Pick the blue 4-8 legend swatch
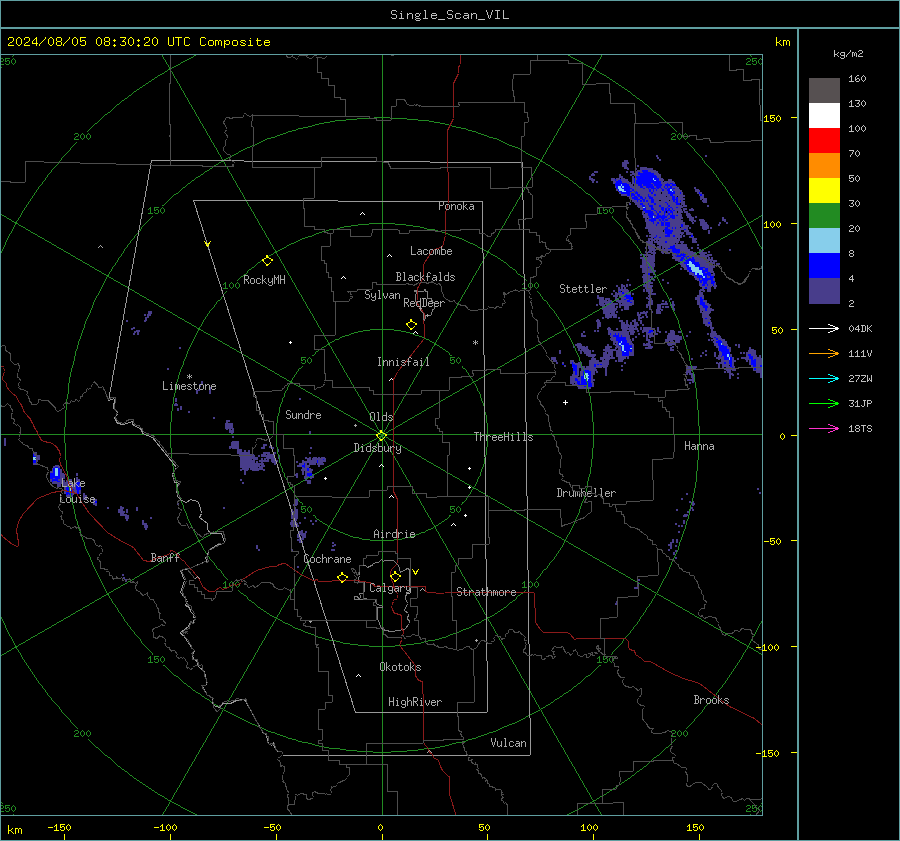 coord(824,266)
